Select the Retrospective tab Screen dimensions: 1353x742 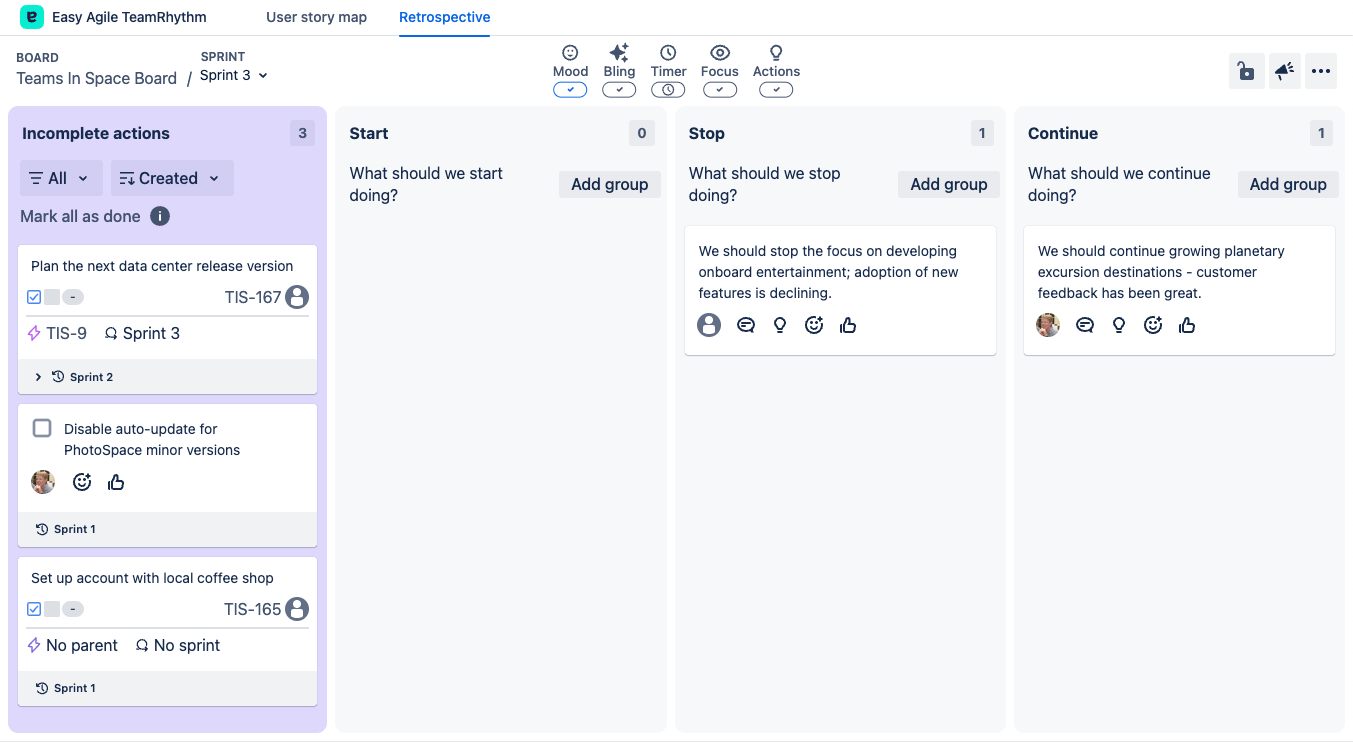(444, 17)
